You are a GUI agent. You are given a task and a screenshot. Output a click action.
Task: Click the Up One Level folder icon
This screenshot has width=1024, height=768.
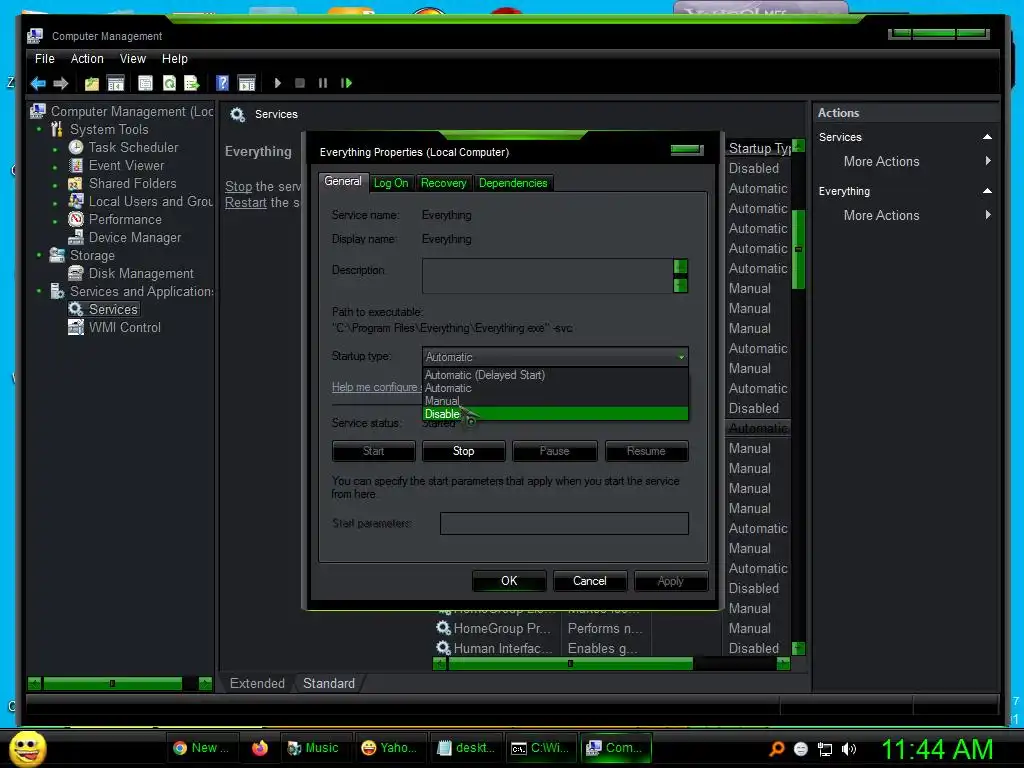(x=91, y=83)
